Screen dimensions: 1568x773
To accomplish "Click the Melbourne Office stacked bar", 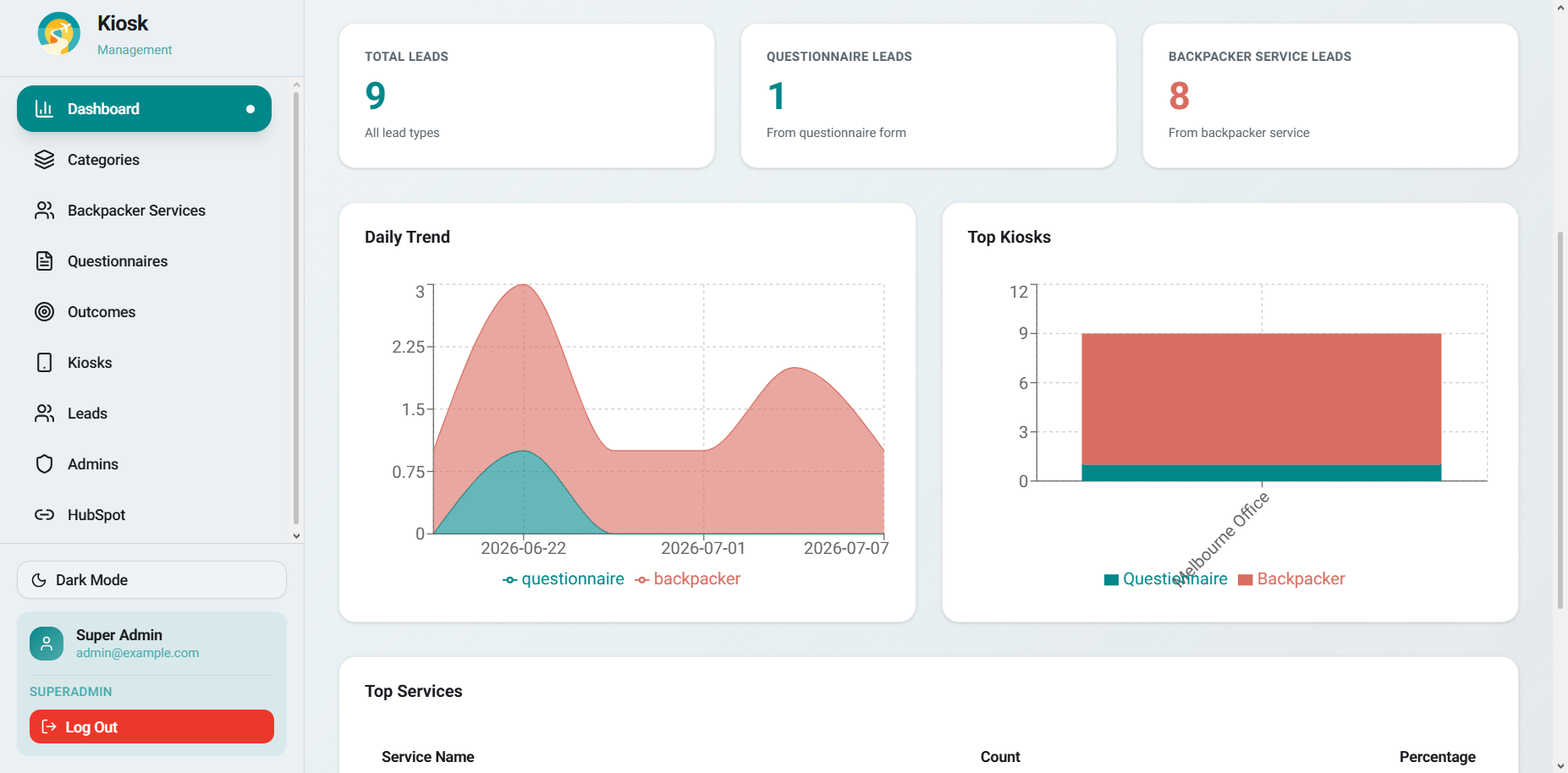I will [x=1261, y=407].
